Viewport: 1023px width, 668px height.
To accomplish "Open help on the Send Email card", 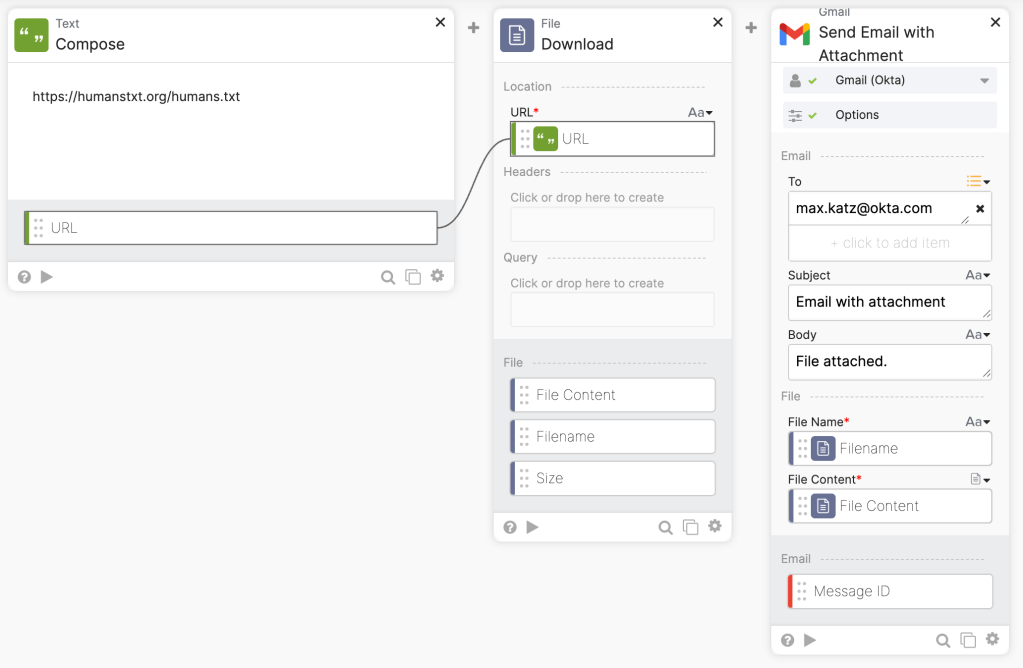I will tap(787, 640).
